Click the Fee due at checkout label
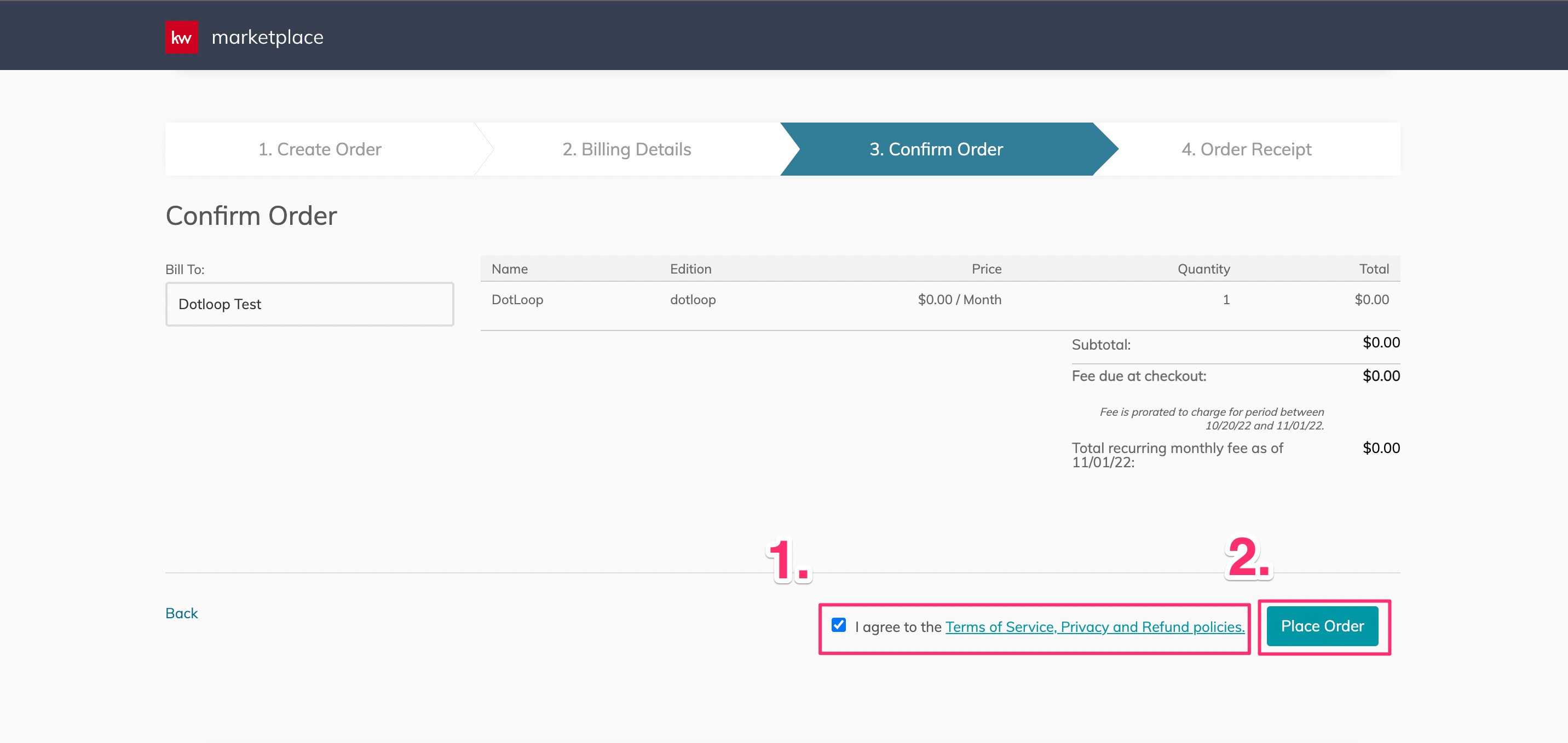 coord(1139,376)
